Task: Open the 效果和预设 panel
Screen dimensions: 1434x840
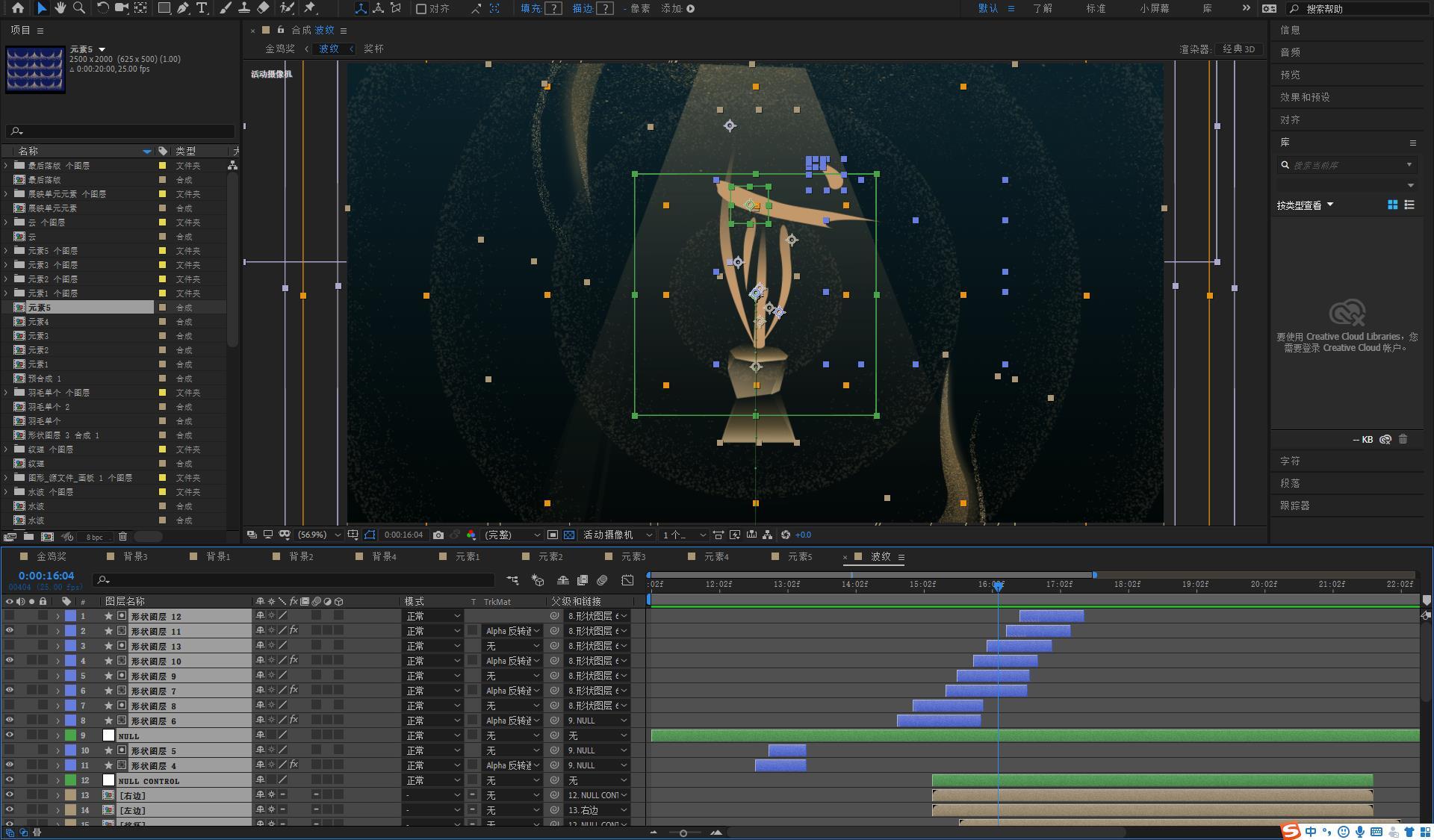Action: click(1305, 97)
